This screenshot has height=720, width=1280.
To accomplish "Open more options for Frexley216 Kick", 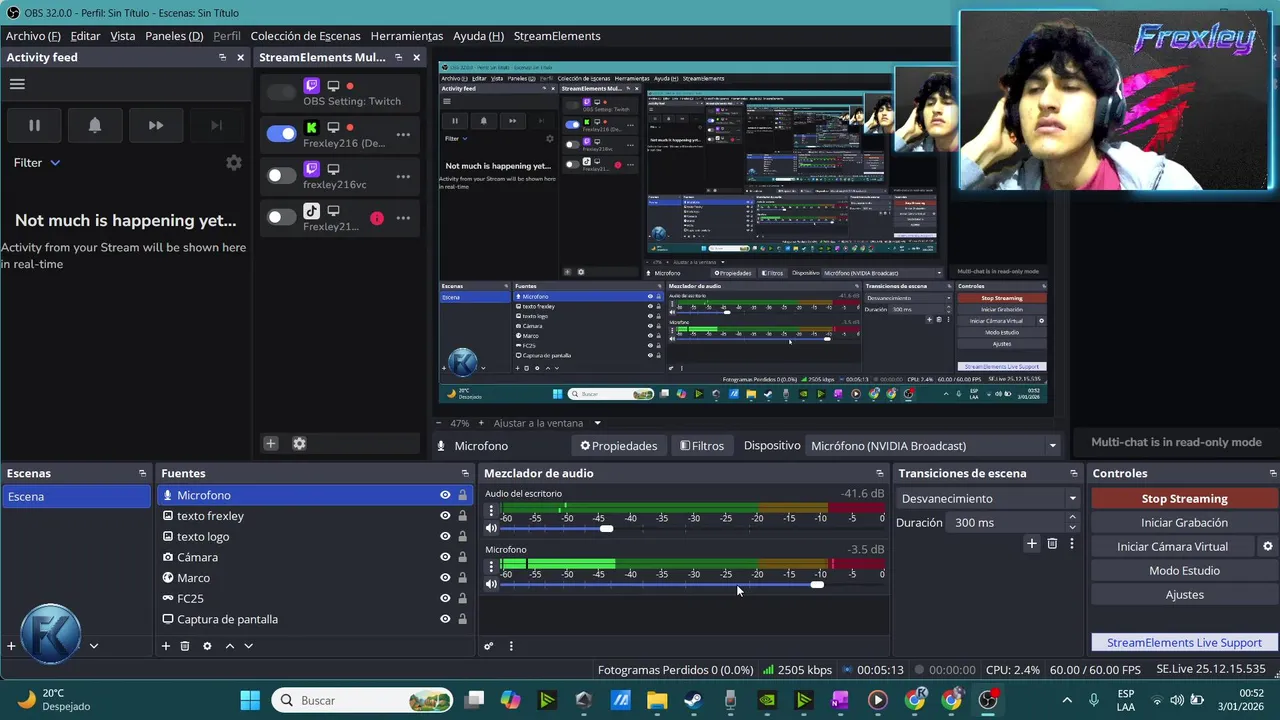I will coord(403,134).
